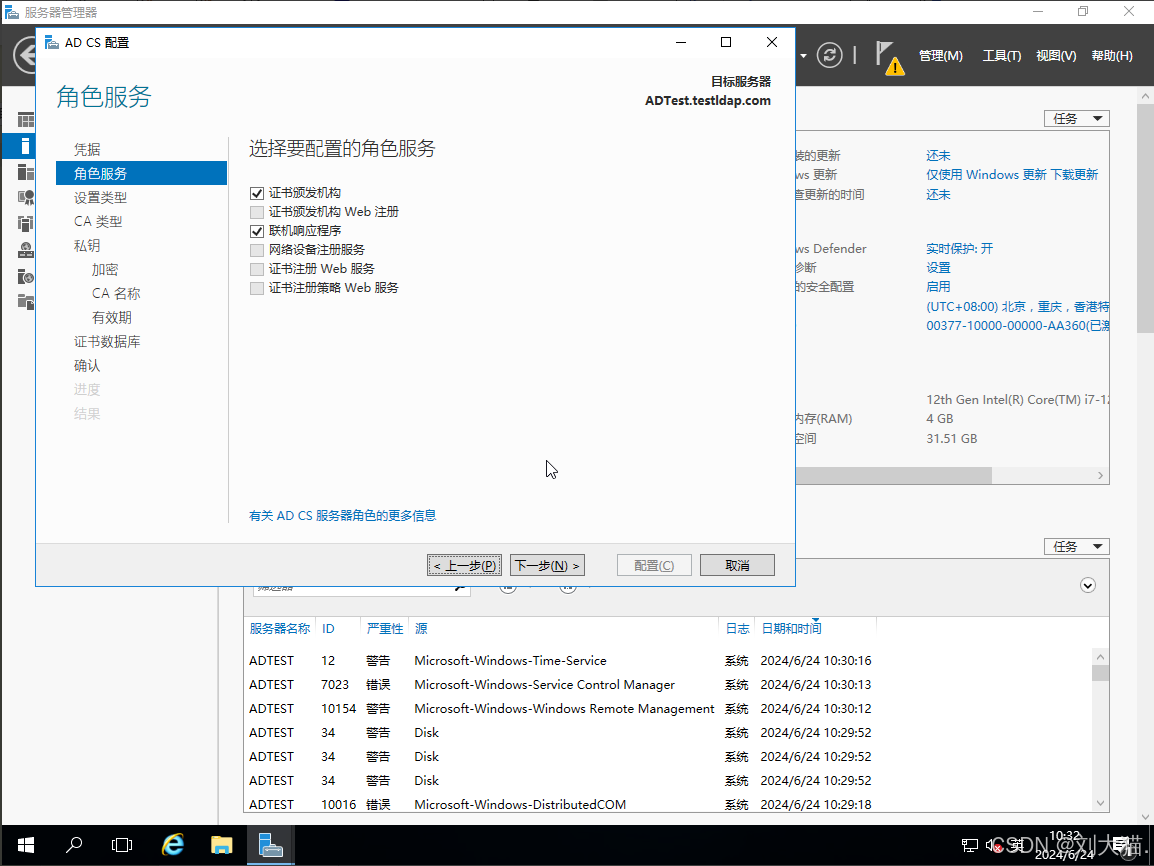The height and width of the screenshot is (866, 1154).
Task: Open IIS globe icon in Server Manager sidebar
Action: pos(26,277)
